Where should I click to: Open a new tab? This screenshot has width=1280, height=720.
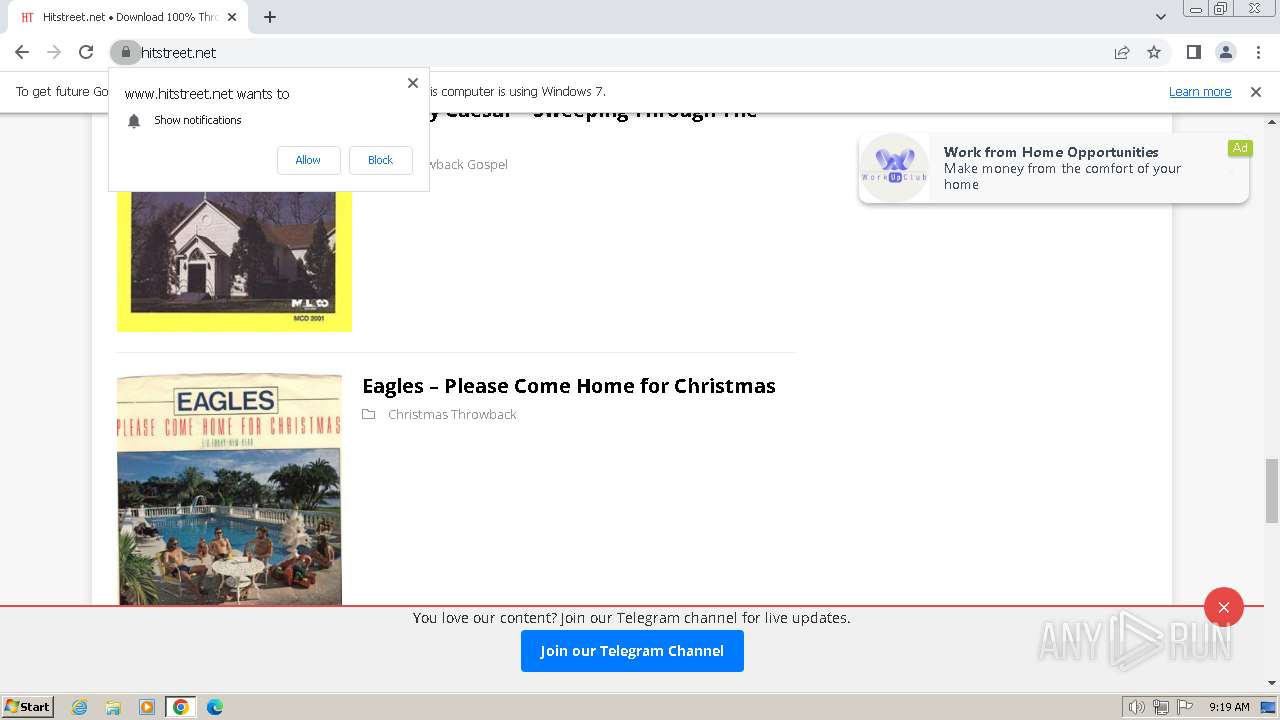pos(270,17)
